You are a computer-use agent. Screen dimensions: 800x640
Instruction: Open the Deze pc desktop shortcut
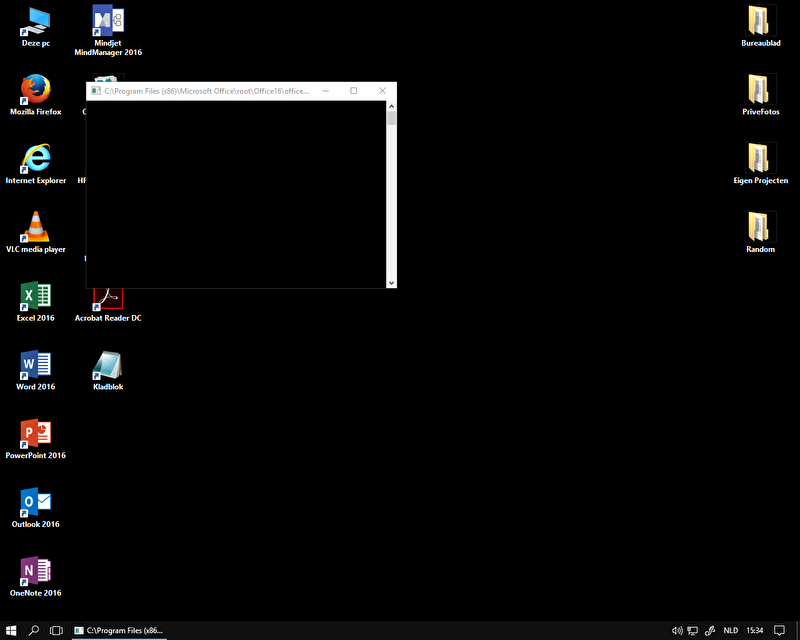coord(36,22)
